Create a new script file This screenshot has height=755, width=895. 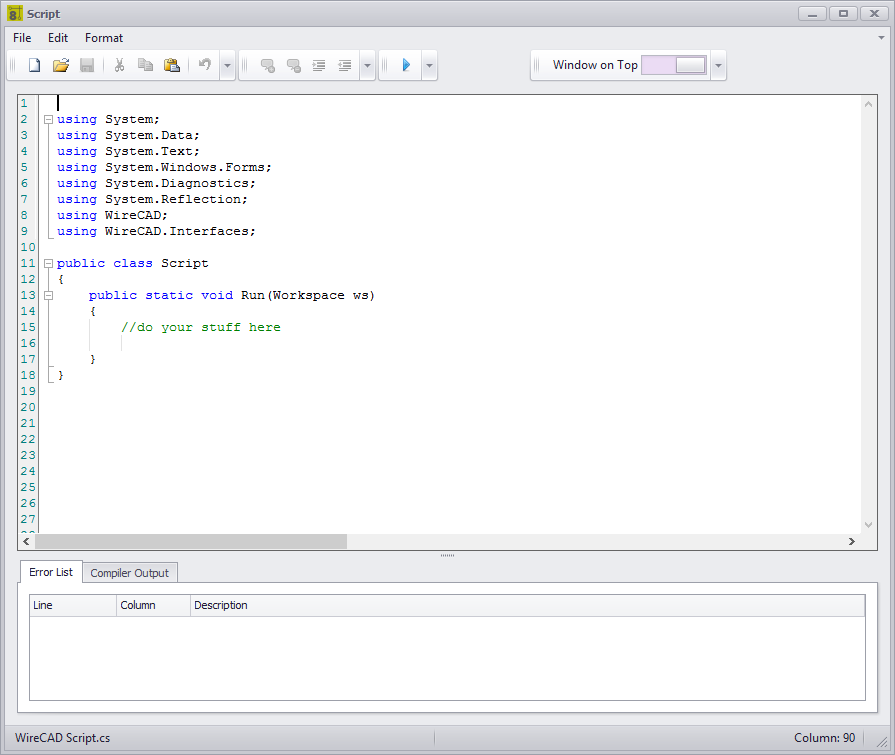[34, 65]
